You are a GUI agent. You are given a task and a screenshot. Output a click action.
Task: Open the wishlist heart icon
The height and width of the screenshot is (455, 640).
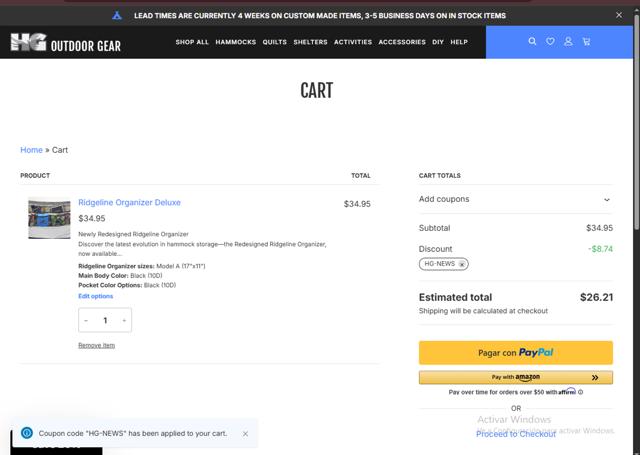(550, 41)
